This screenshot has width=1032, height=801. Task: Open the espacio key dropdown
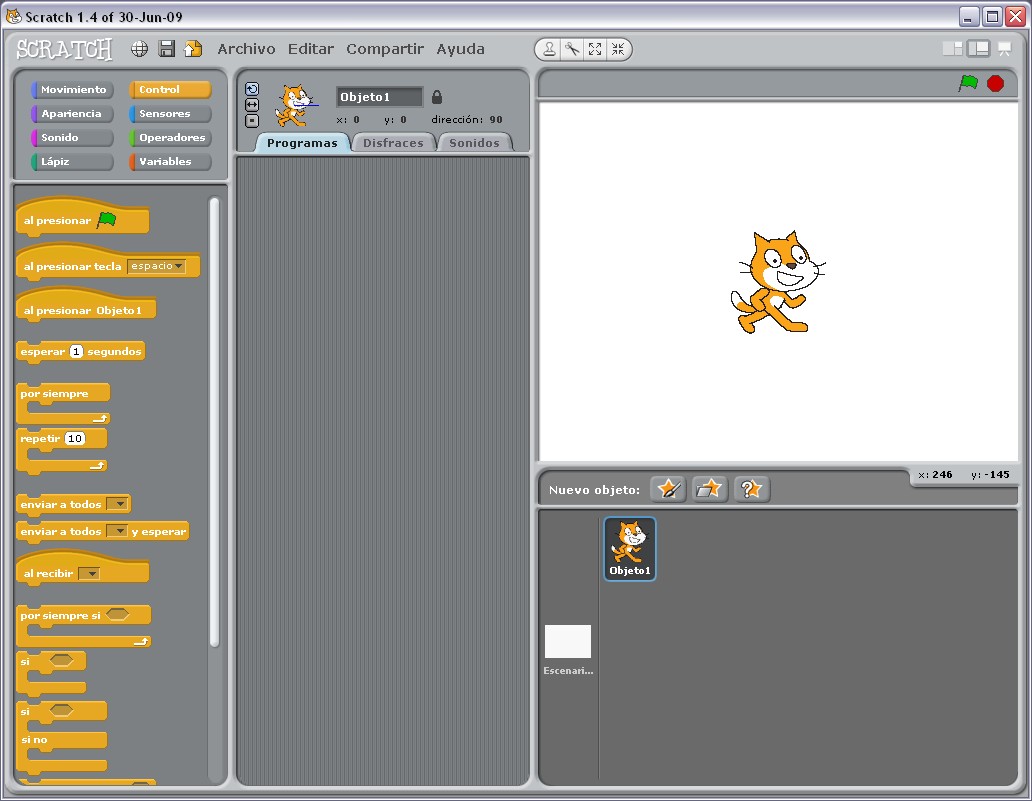tap(157, 266)
